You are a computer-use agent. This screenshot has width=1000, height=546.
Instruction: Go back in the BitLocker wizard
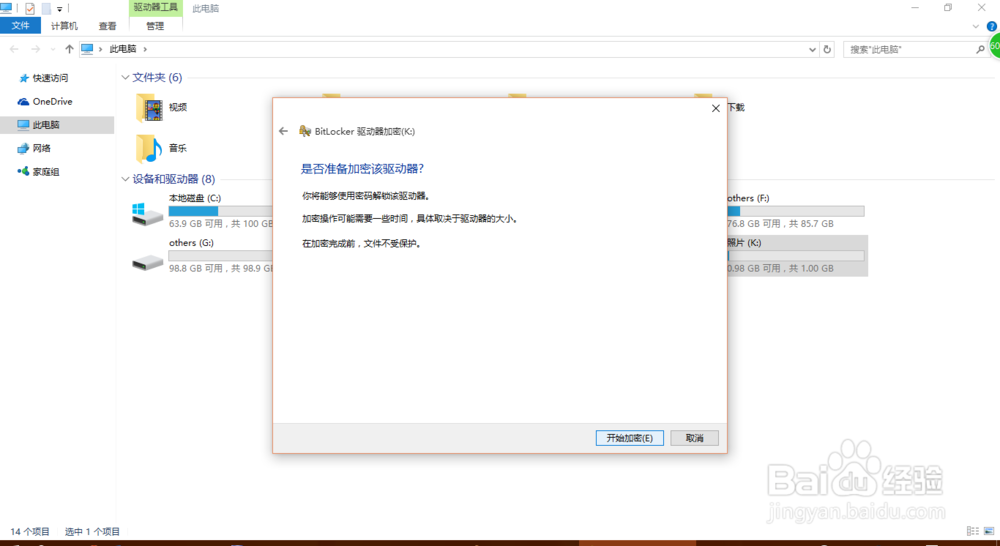click(x=283, y=131)
